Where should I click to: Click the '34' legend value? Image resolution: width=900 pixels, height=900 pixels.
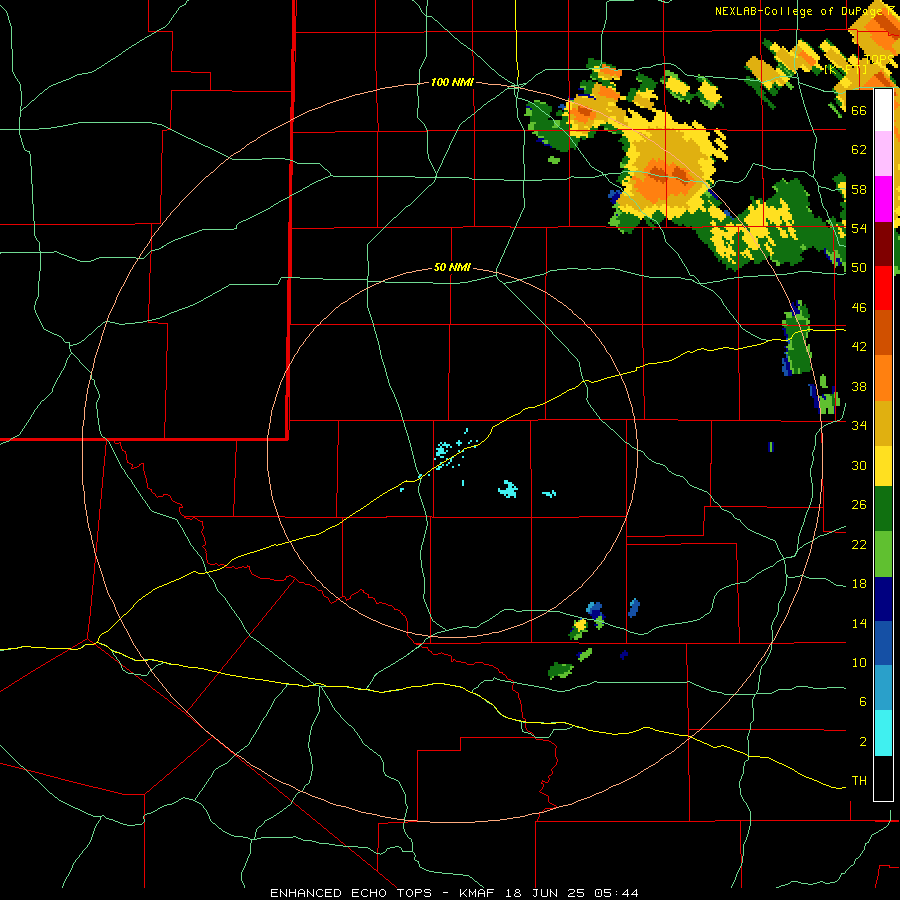pyautogui.click(x=859, y=426)
